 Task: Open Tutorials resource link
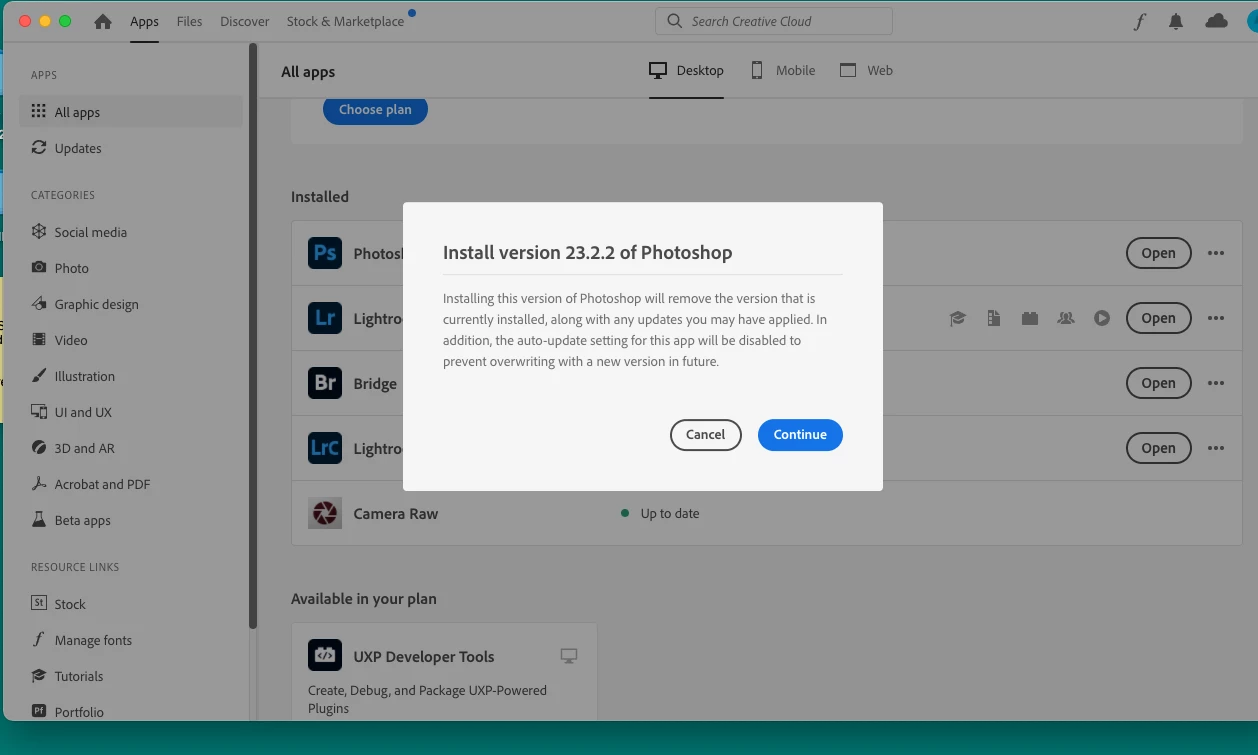(131, 676)
